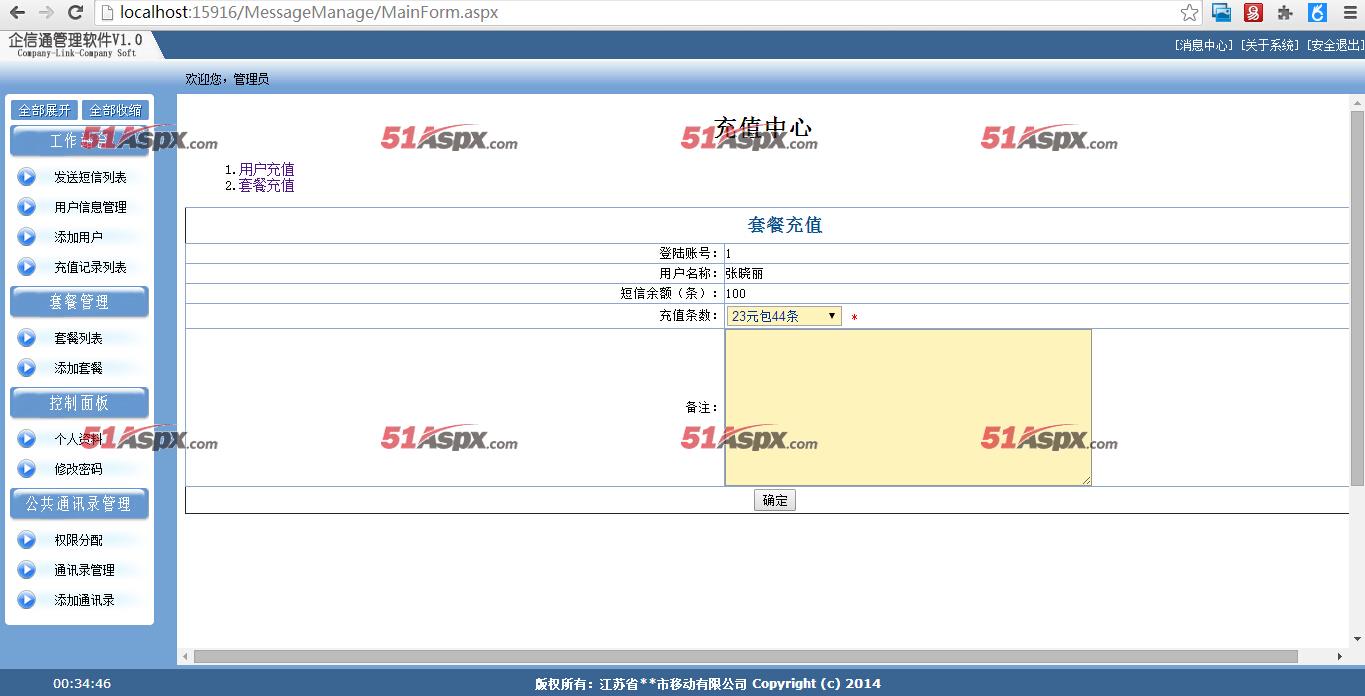Click the 用户充值 link

[266, 169]
